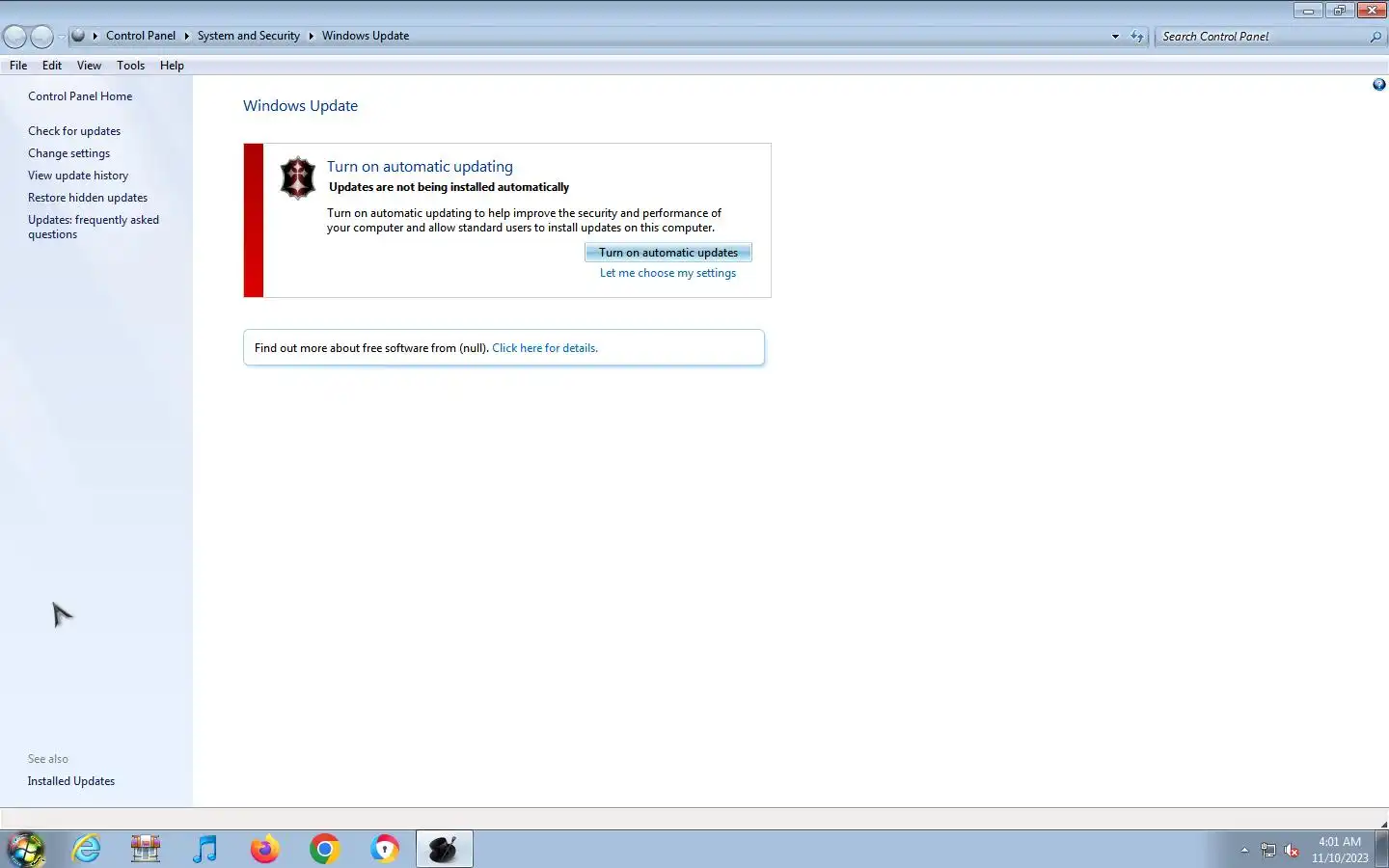Click the Control Panel breadcrumb
This screenshot has width=1389, height=868.
click(x=141, y=36)
